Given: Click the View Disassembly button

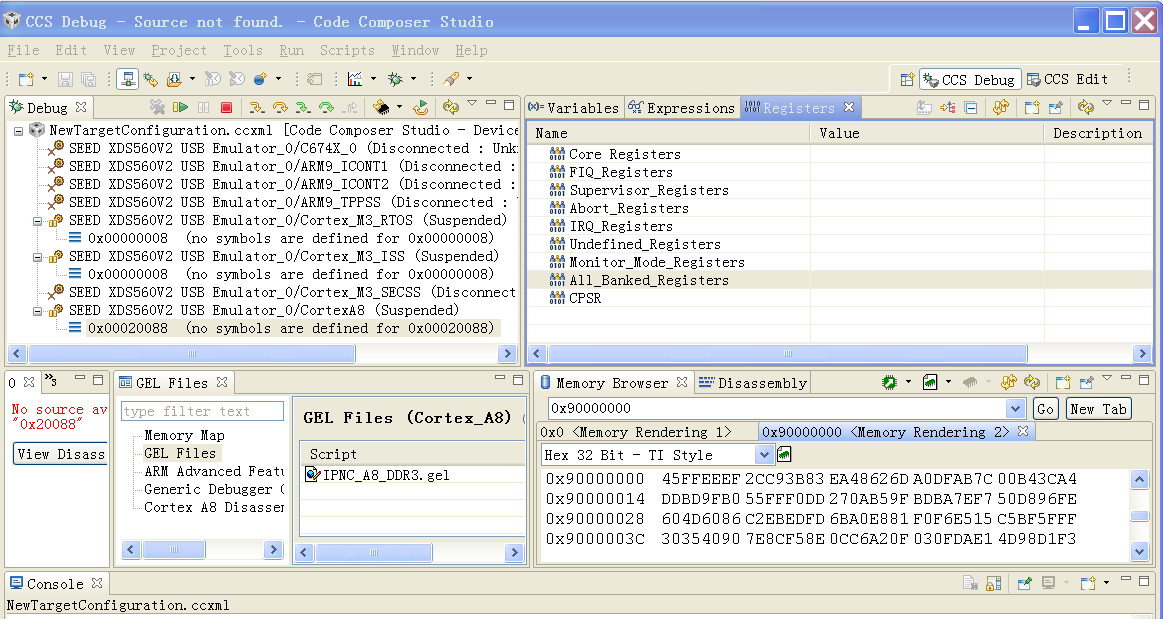Looking at the screenshot, I should click(x=60, y=454).
